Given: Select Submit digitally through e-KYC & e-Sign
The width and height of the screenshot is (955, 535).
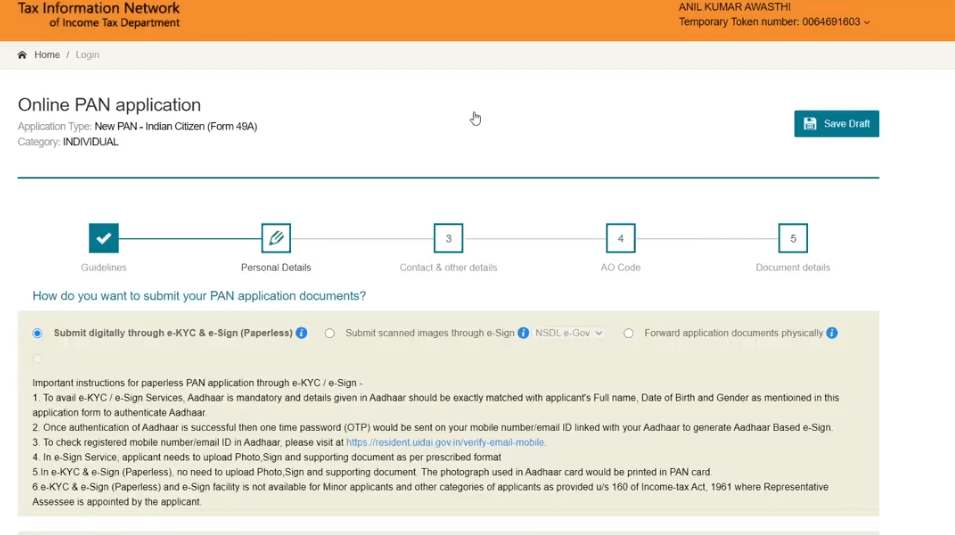Looking at the screenshot, I should pos(37,333).
